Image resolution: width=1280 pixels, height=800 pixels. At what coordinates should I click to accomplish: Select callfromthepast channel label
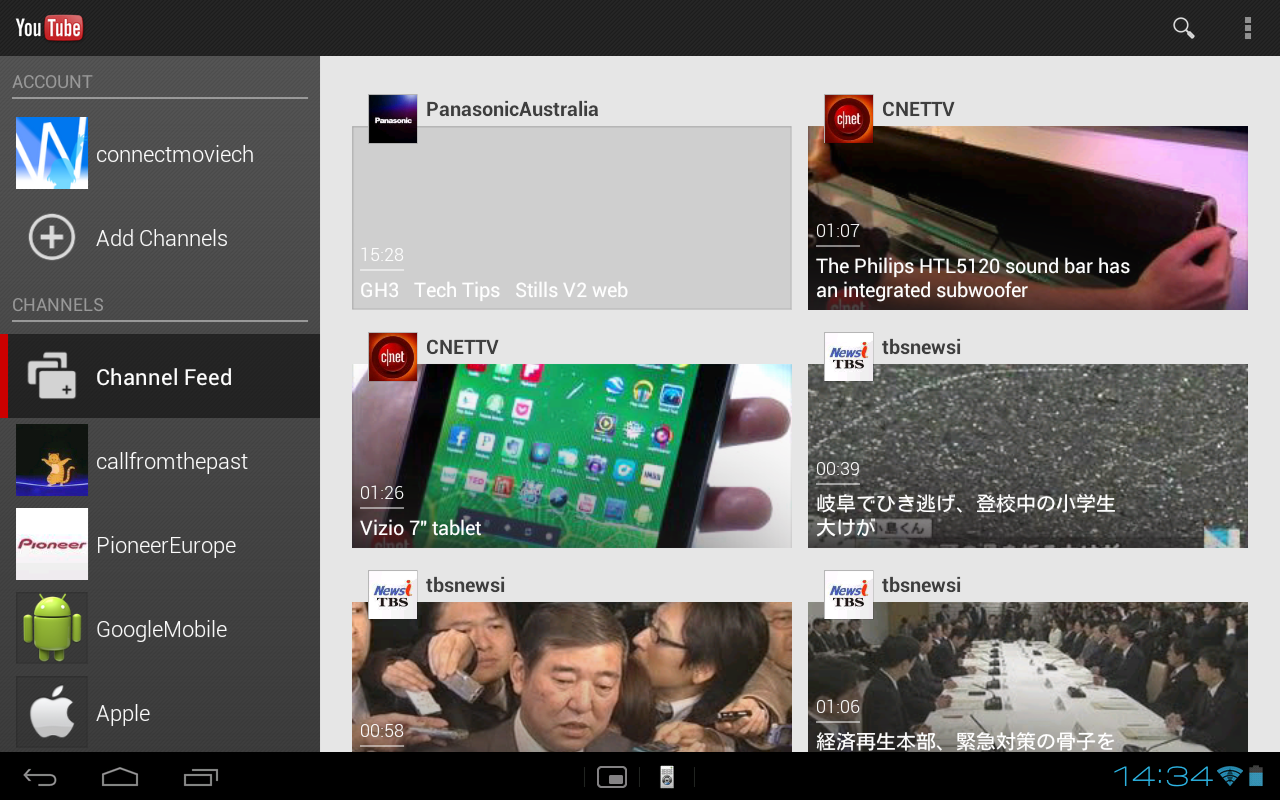tap(172, 461)
